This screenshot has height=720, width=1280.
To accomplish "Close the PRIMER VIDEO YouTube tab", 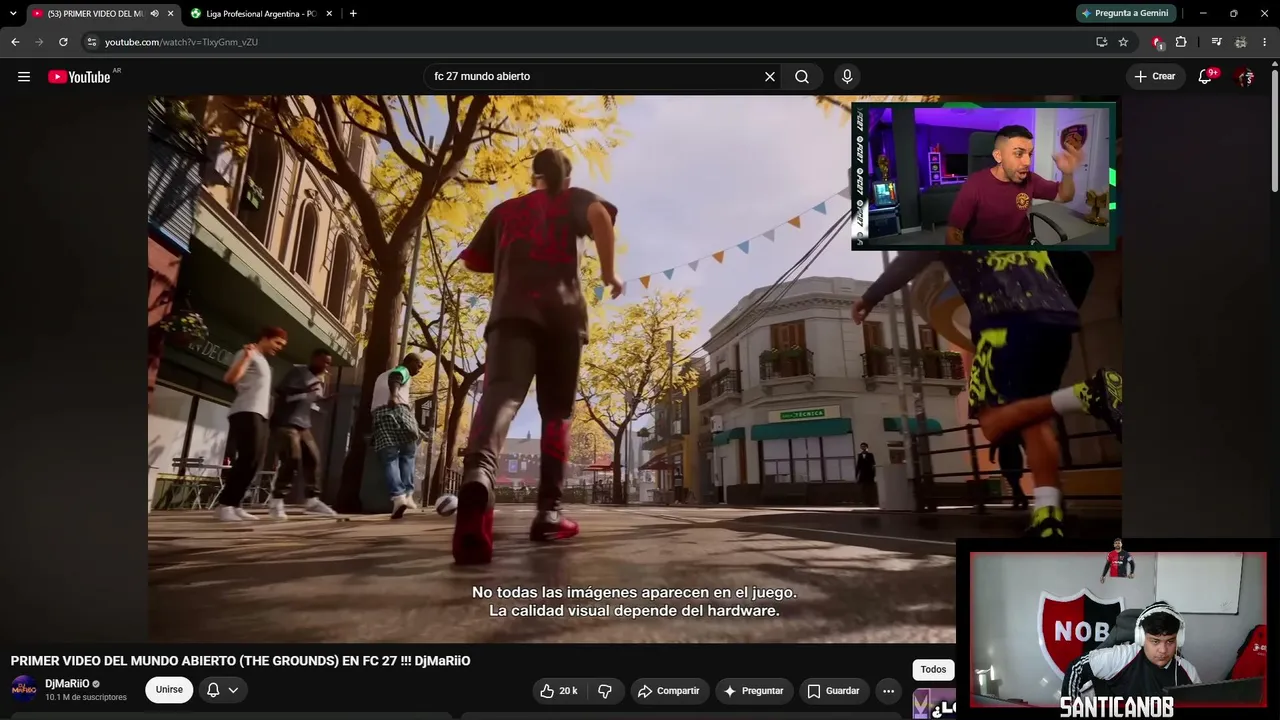I will click(x=170, y=13).
